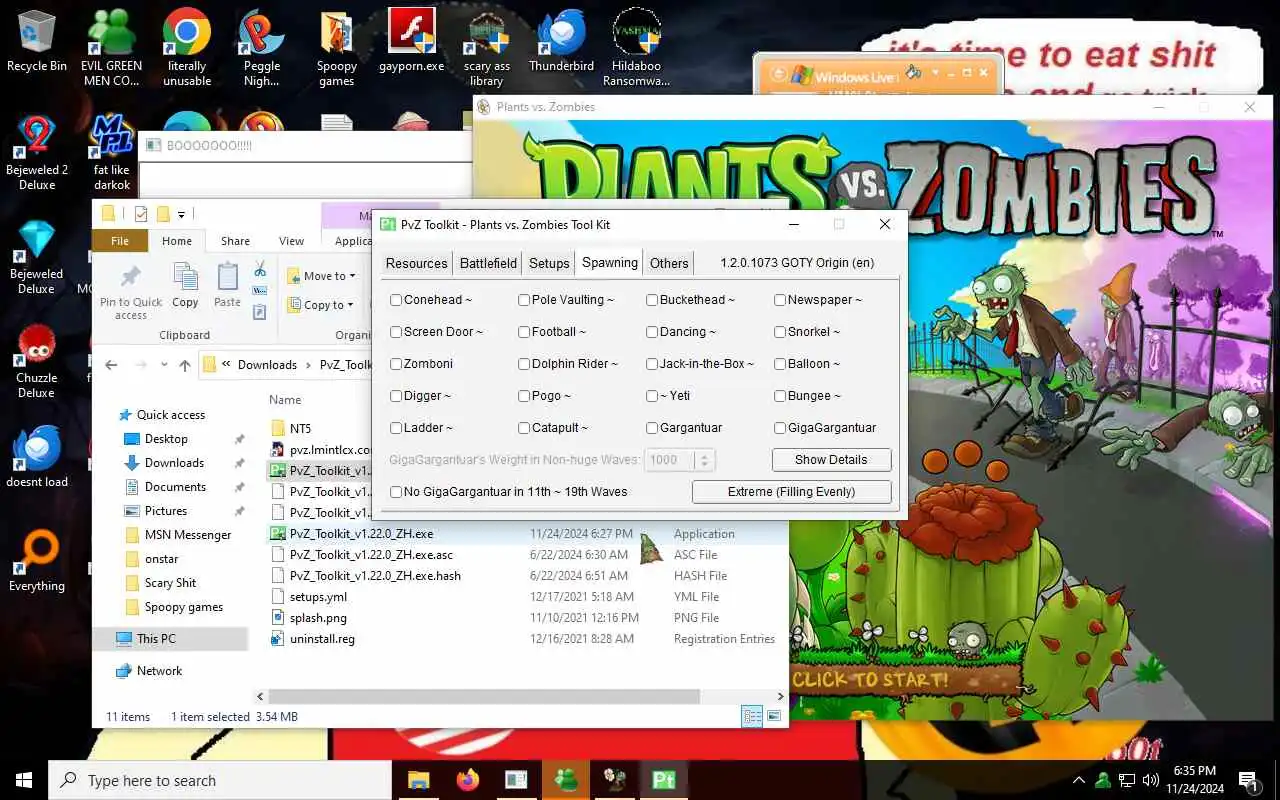Switch Explorer to large icons view
Image resolution: width=1280 pixels, height=800 pixels.
tap(773, 716)
